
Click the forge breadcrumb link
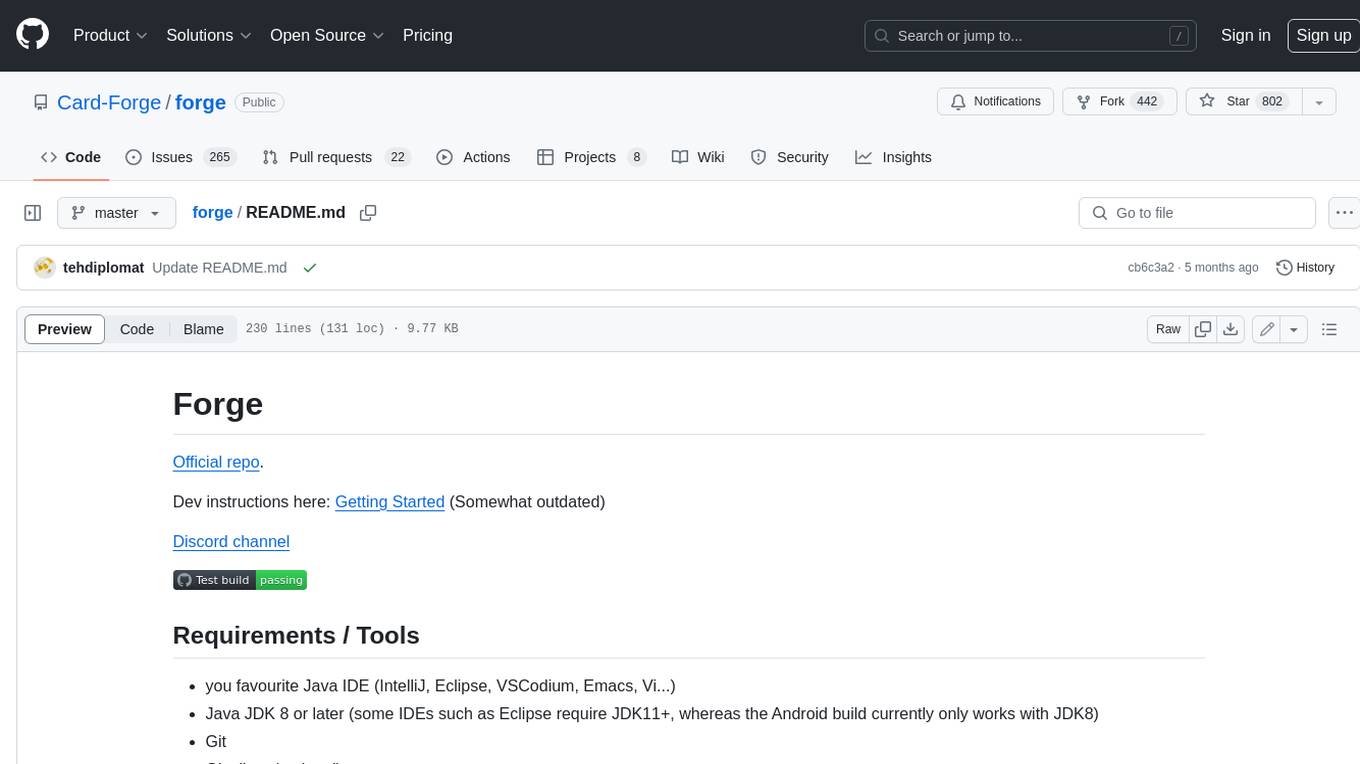[212, 213]
